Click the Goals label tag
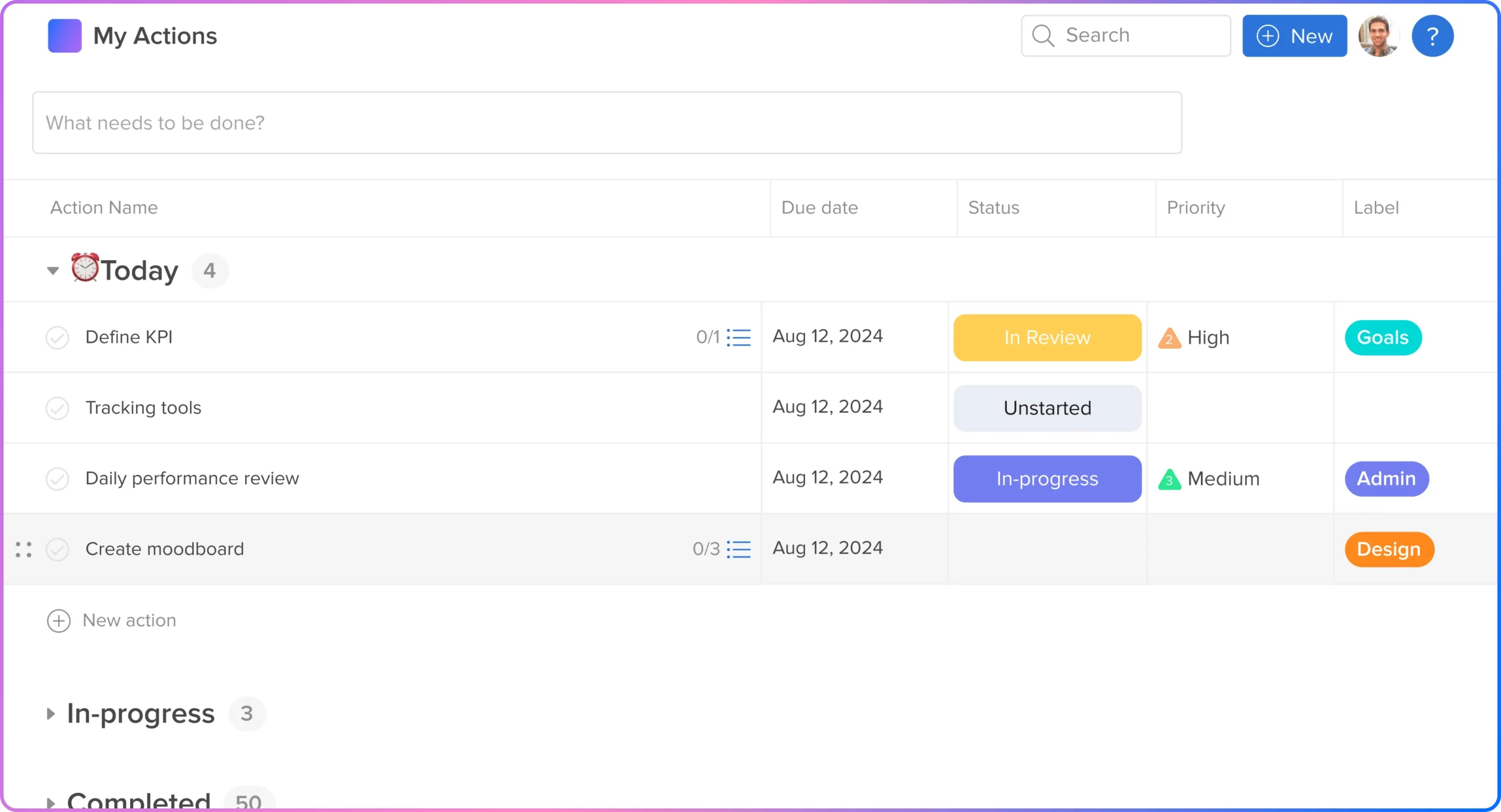This screenshot has width=1501, height=812. (x=1383, y=338)
